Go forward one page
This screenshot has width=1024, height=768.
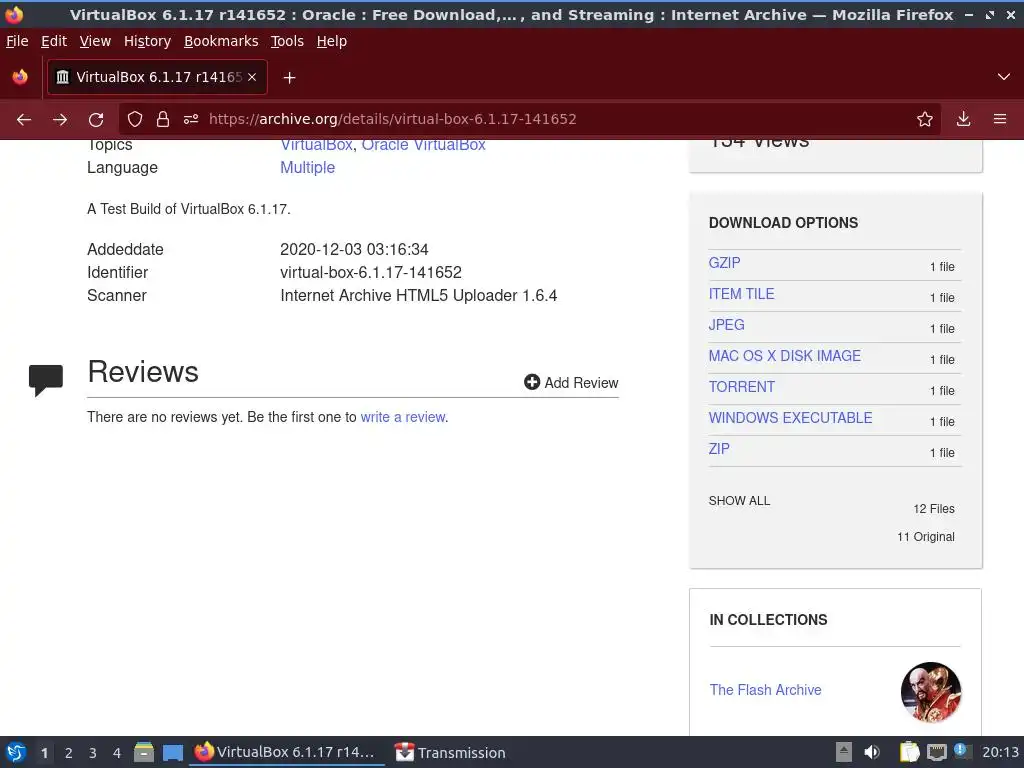click(60, 120)
